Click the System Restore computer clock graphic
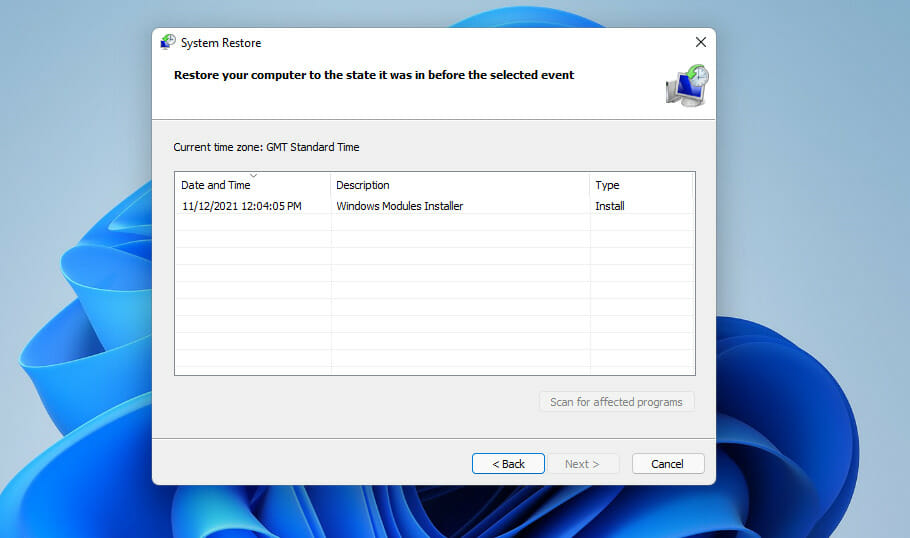 (x=687, y=86)
